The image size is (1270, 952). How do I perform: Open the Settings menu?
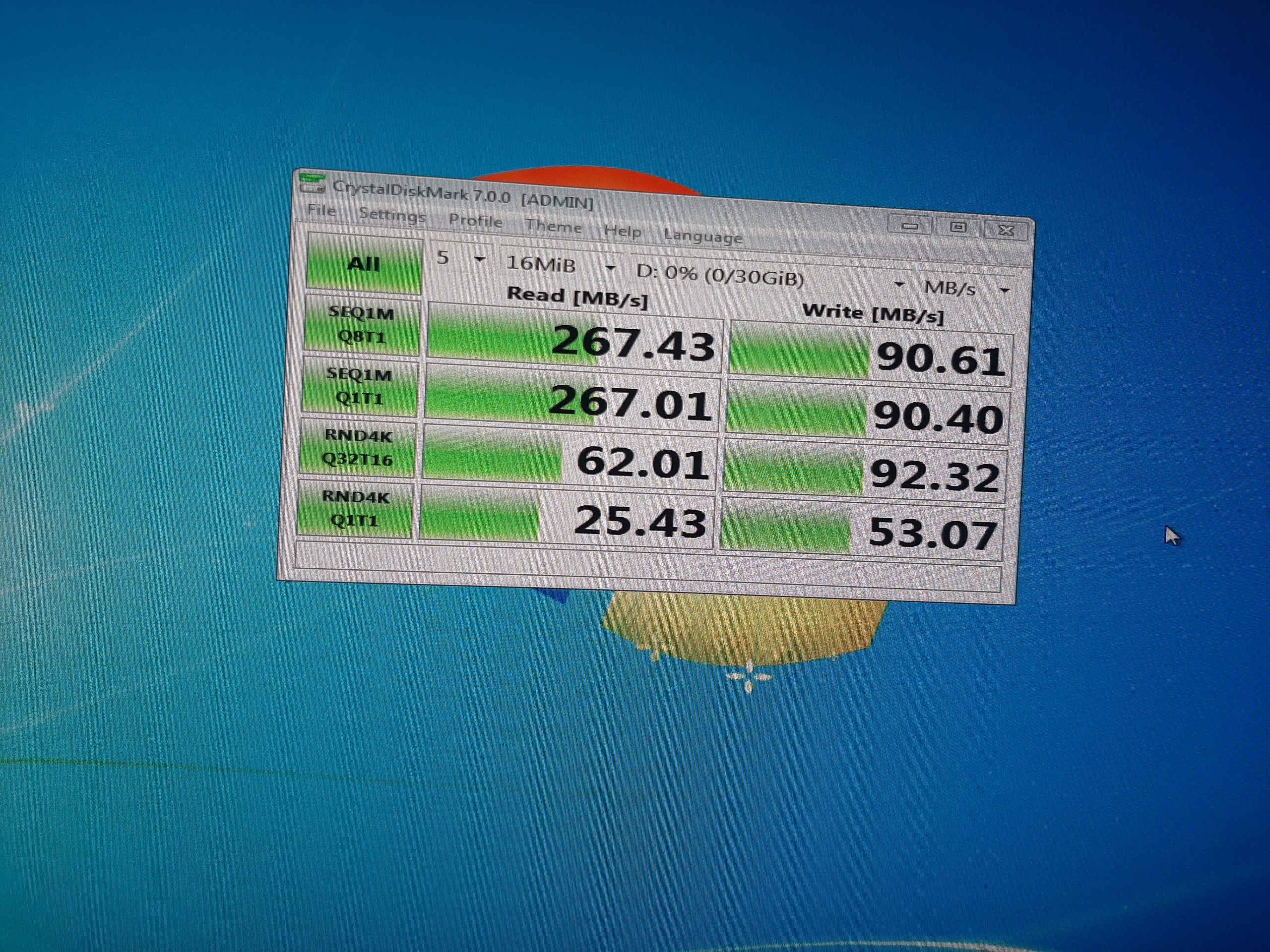tap(392, 216)
